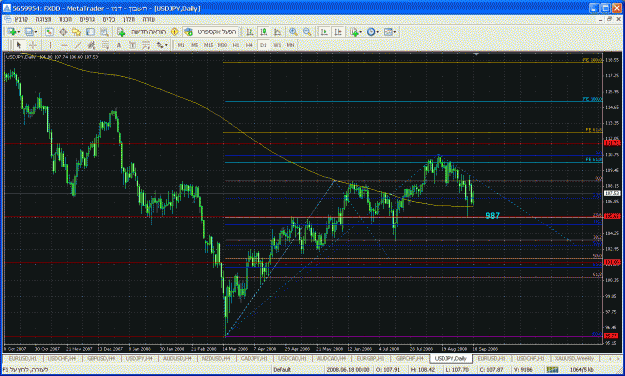Select the Cursor arrow tool
Screen dimensions: 625x376
(x=19, y=45)
